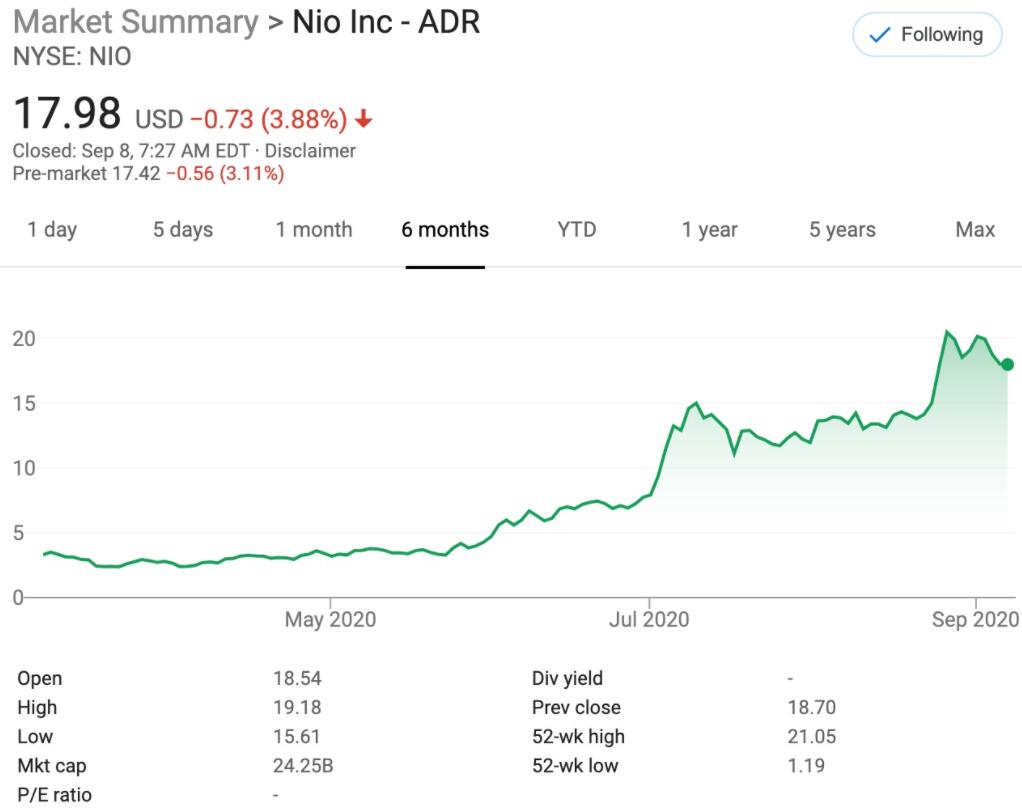Click the blue checkmark inside Following button

pyautogui.click(x=877, y=34)
